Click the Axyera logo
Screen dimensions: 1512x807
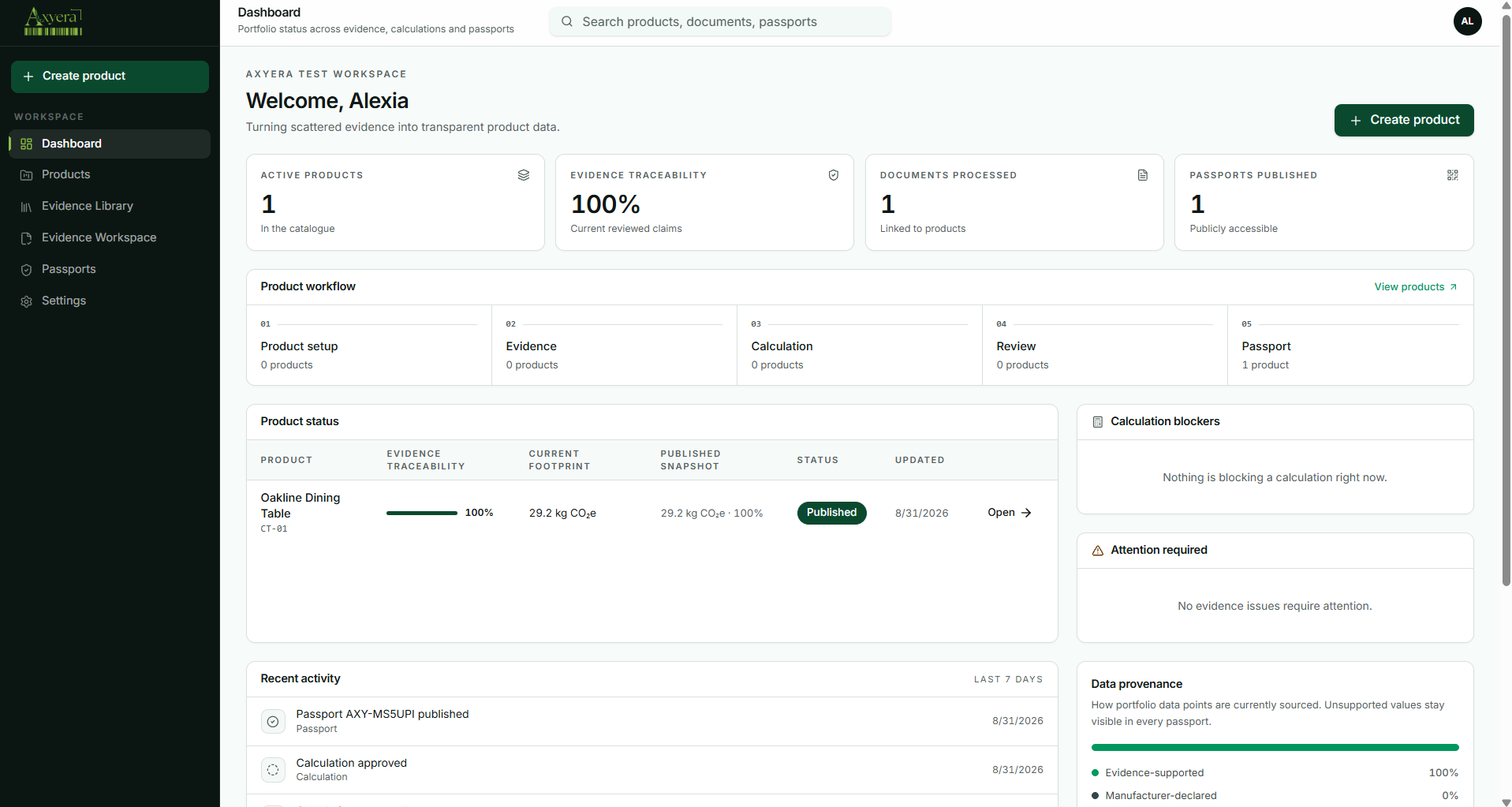pyautogui.click(x=54, y=22)
